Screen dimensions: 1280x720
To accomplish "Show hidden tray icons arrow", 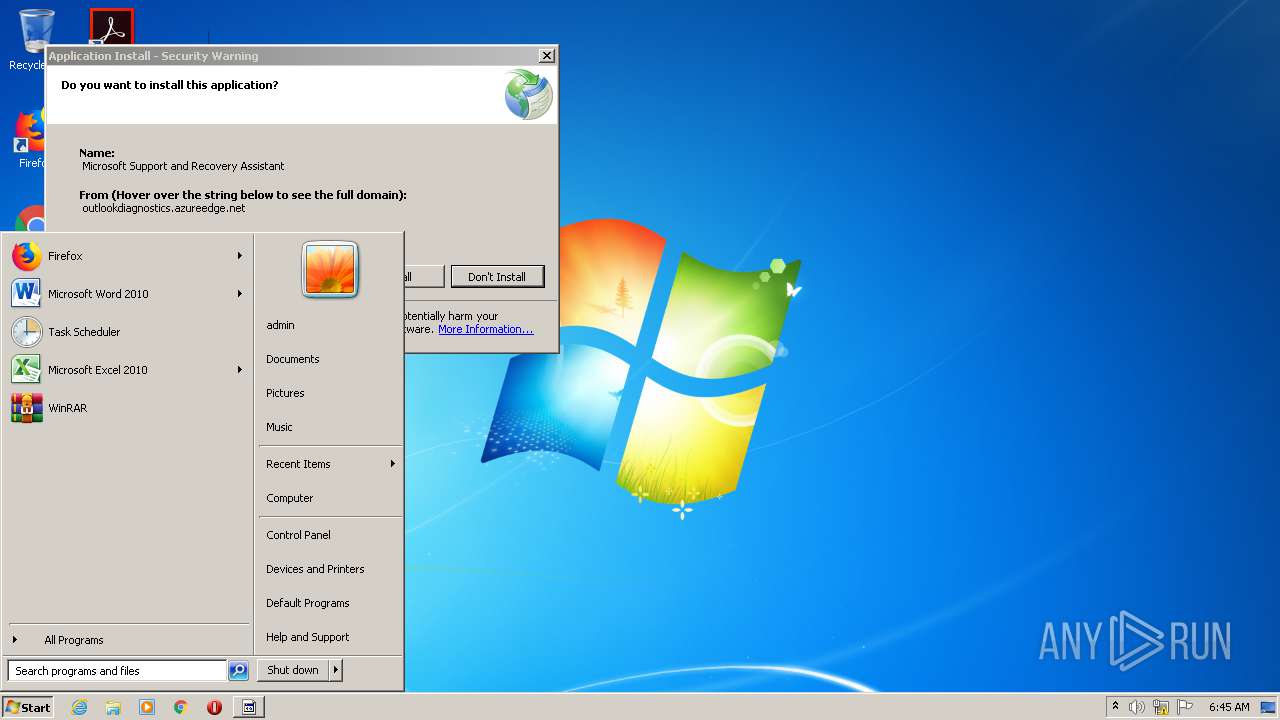I will click(1115, 706).
